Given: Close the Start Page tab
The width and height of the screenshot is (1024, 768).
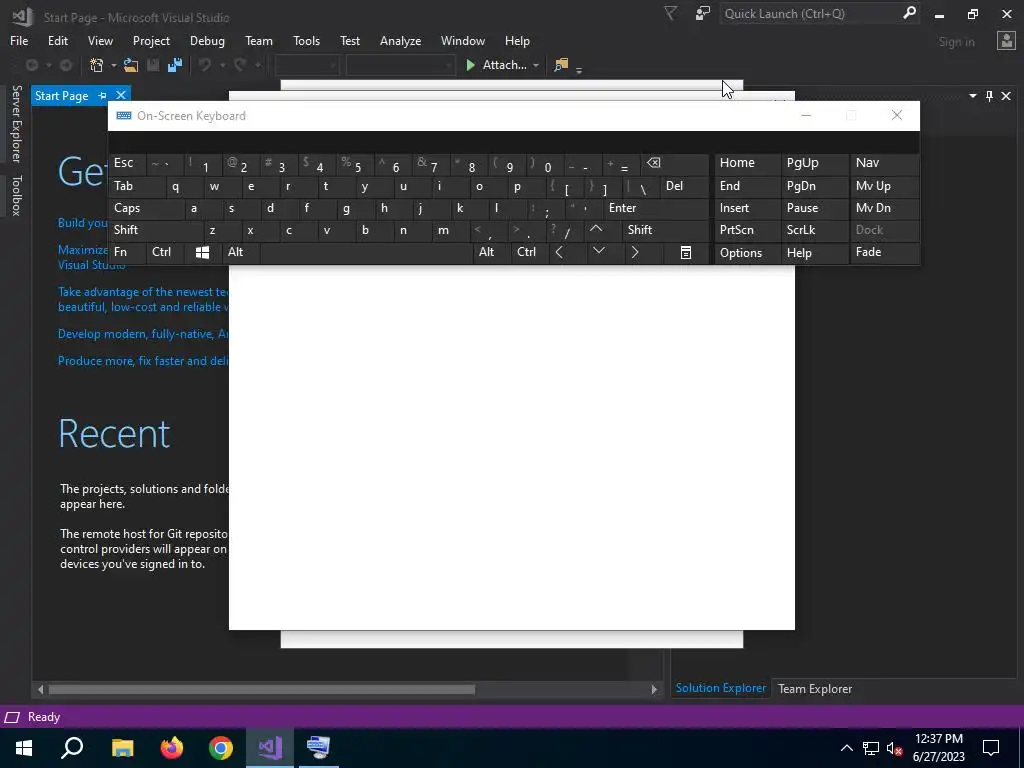Looking at the screenshot, I should (x=121, y=95).
